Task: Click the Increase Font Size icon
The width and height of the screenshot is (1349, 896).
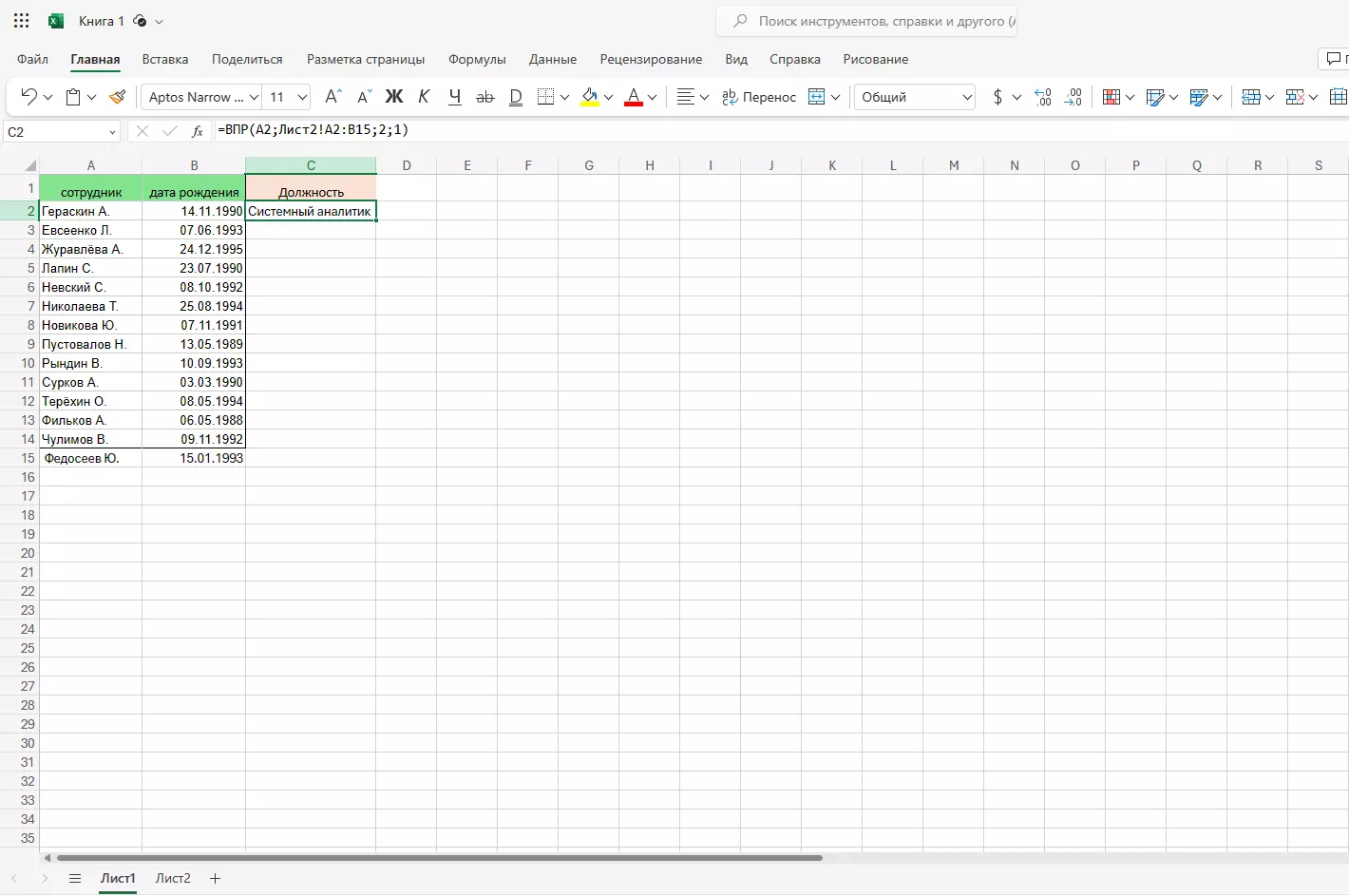Action: (x=332, y=97)
